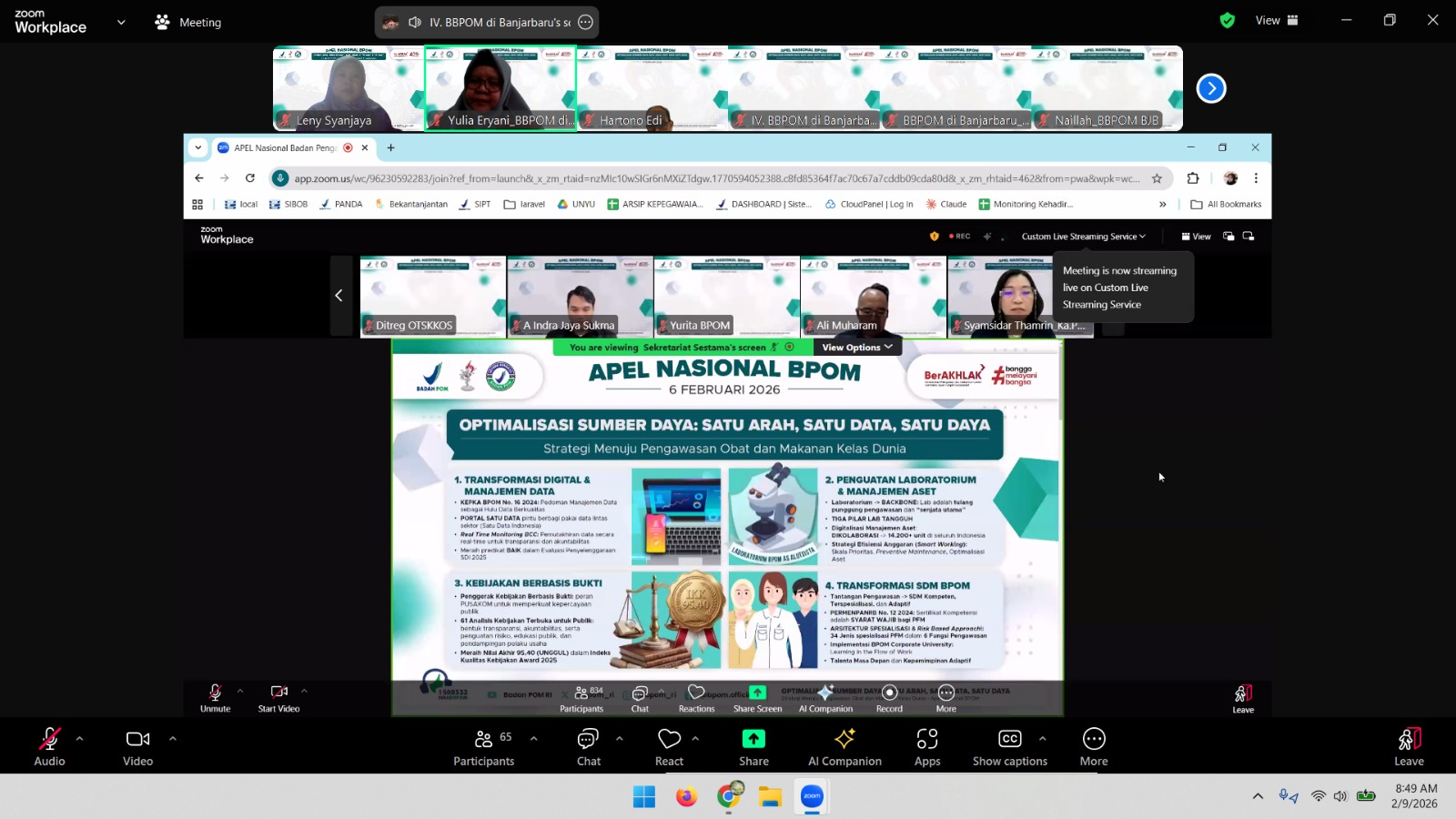The width and height of the screenshot is (1456, 819).
Task: Select Leny Syanjaya's video thumbnail
Action: pos(348,88)
